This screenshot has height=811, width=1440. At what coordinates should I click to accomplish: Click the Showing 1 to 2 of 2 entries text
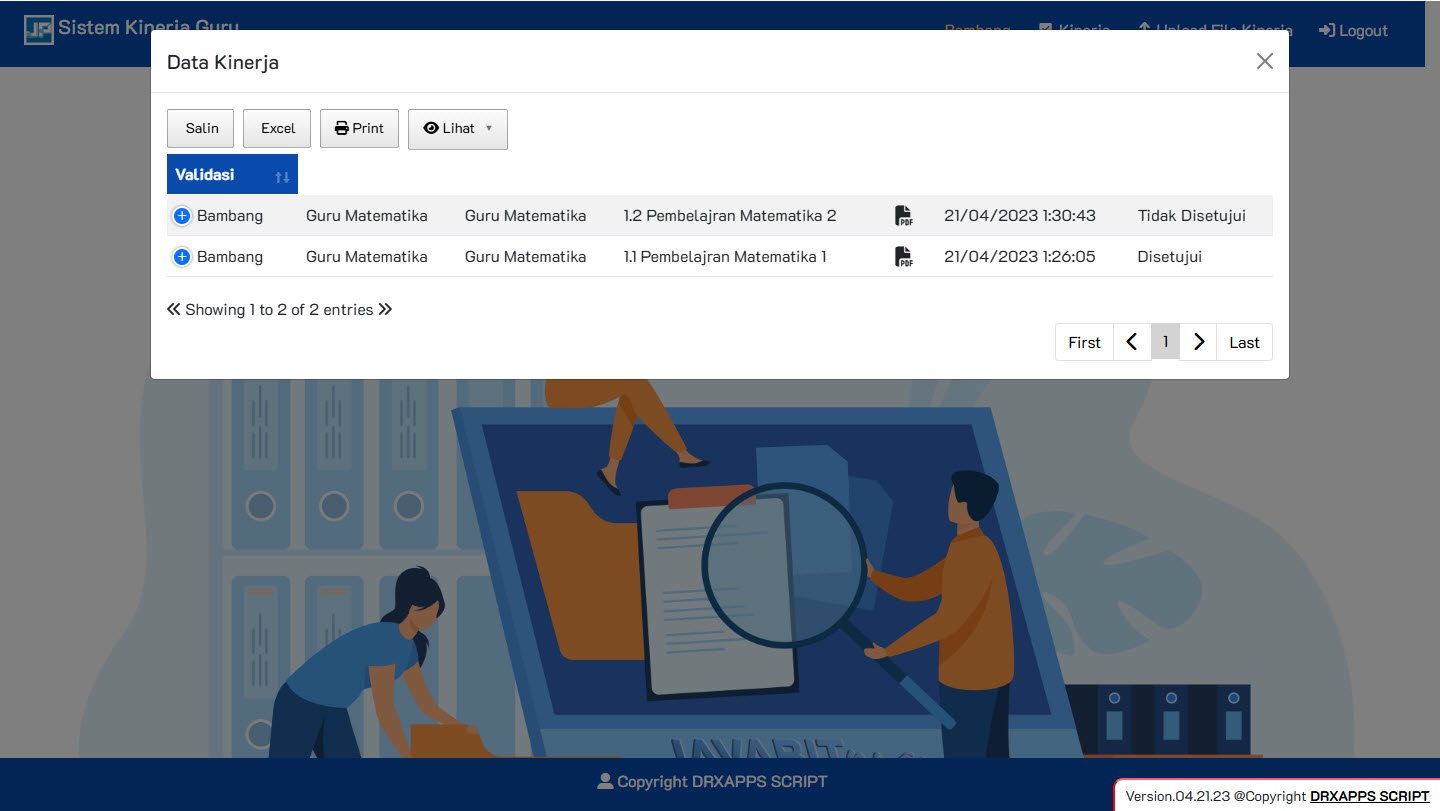click(x=279, y=310)
